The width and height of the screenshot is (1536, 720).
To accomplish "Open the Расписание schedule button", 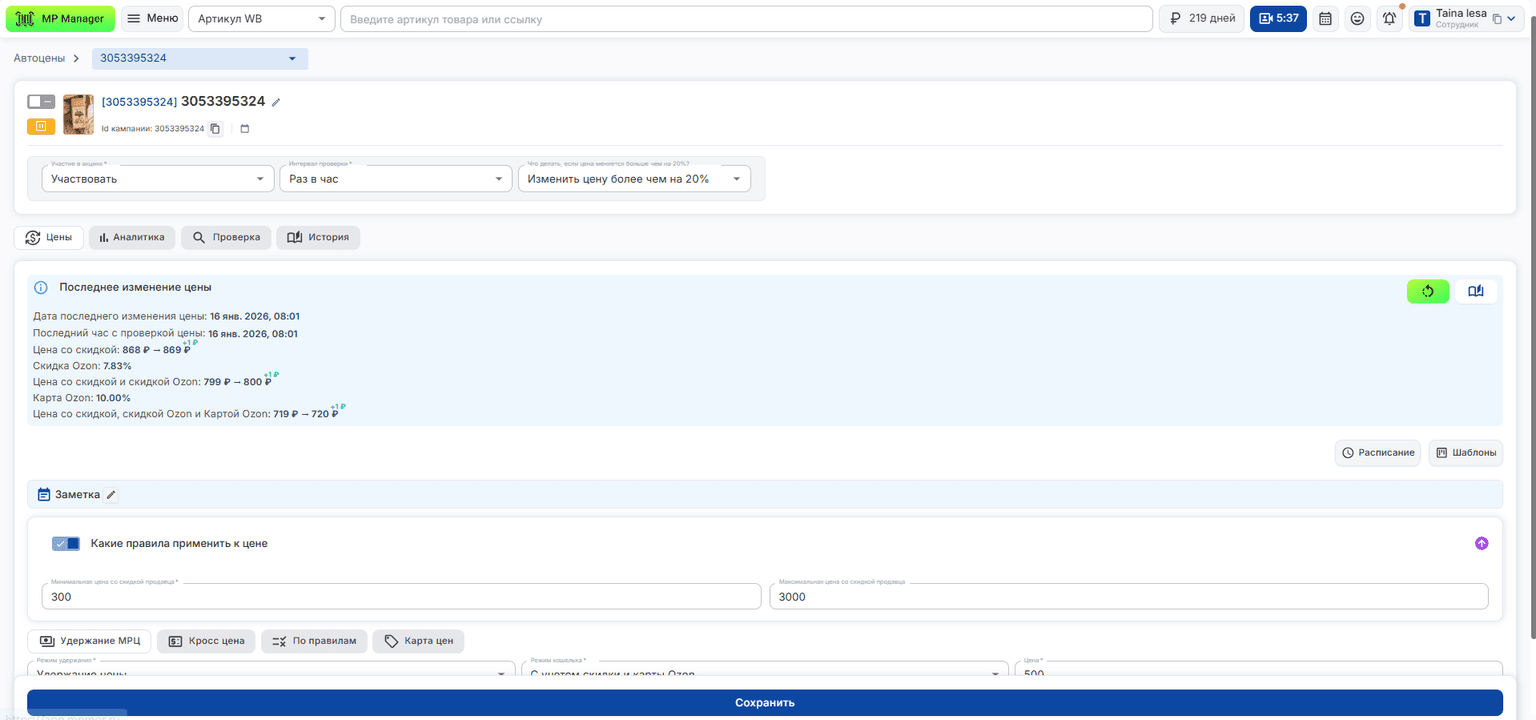I will 1378,453.
